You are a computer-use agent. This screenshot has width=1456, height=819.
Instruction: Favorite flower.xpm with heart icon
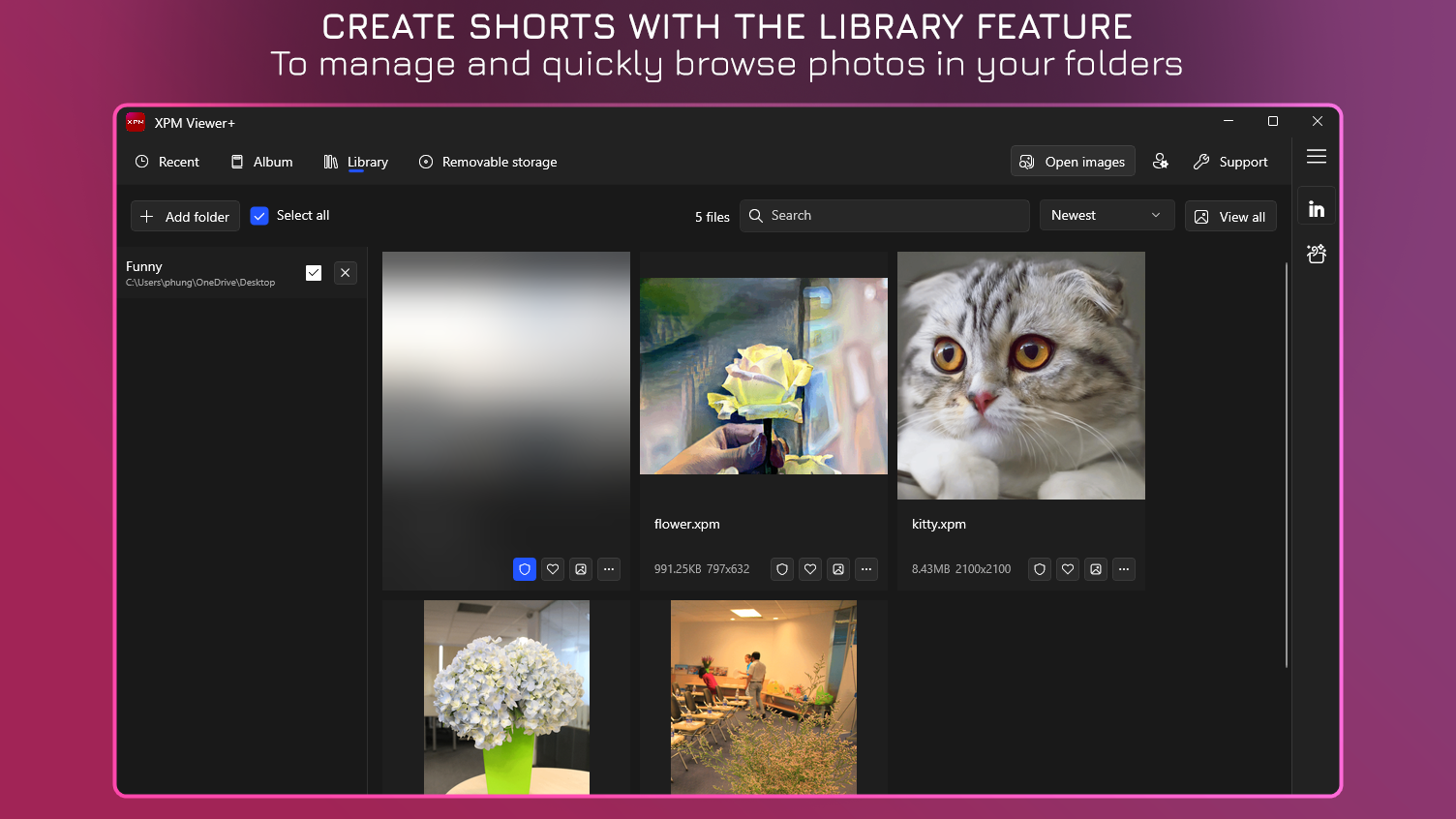[x=810, y=569]
